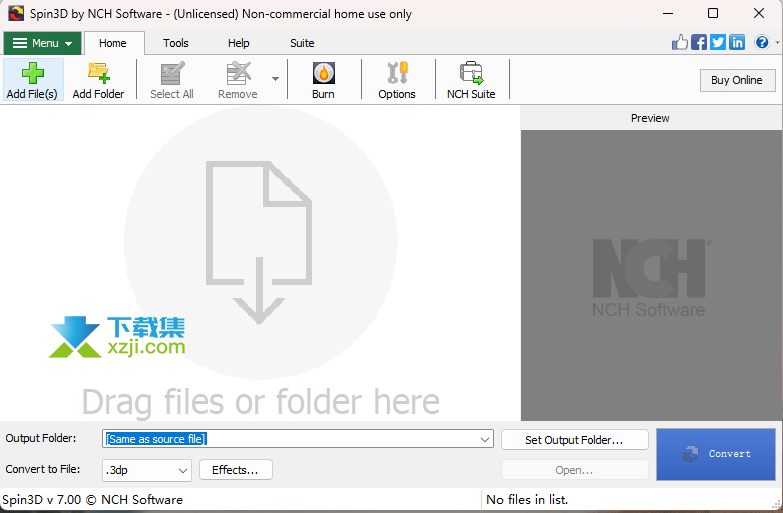The height and width of the screenshot is (513, 783).
Task: Open the Burn disc tool
Action: coord(323,80)
